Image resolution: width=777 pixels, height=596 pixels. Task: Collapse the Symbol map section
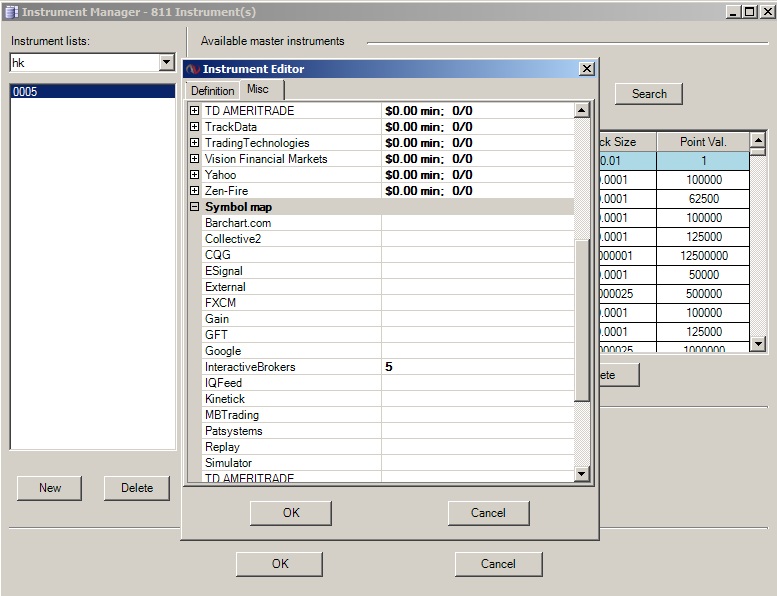pyautogui.click(x=195, y=207)
